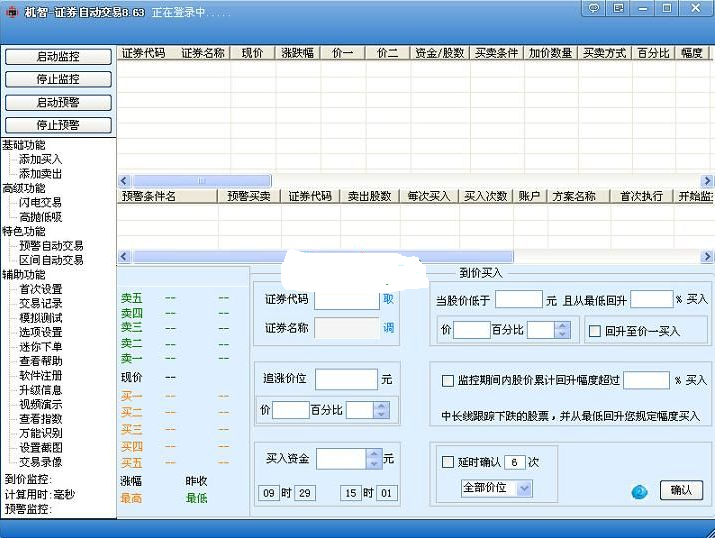Click the skin/menu icon next to minimize

[x=618, y=8]
